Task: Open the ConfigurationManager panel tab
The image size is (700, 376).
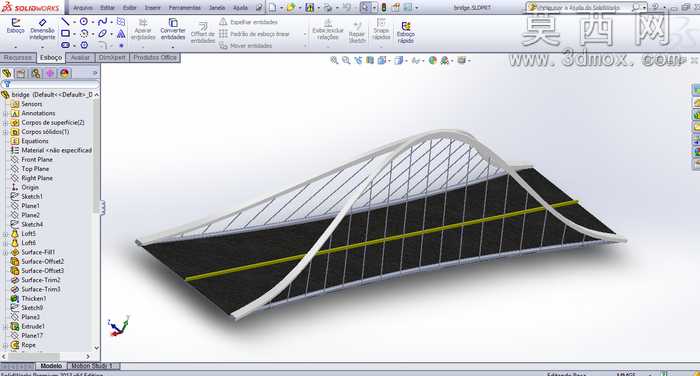Action: point(35,73)
